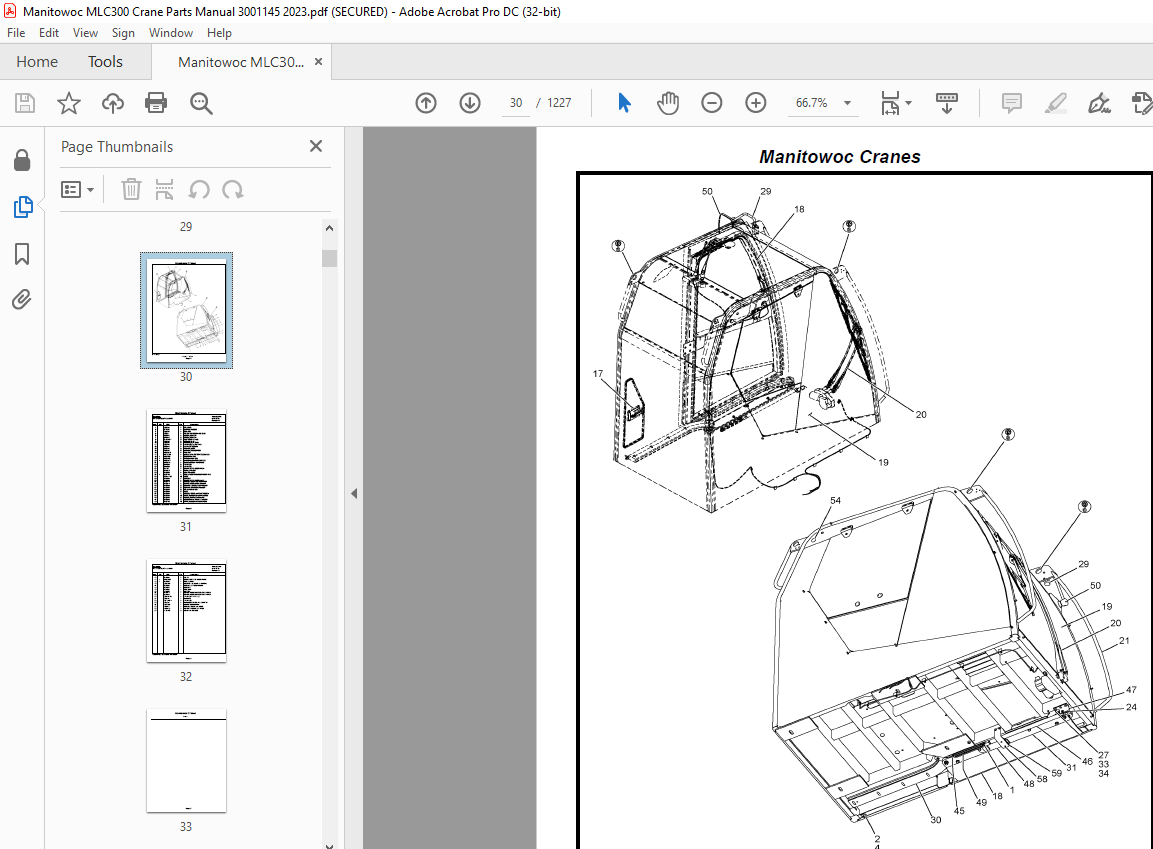Collapse the navigation pane arrow

point(354,493)
